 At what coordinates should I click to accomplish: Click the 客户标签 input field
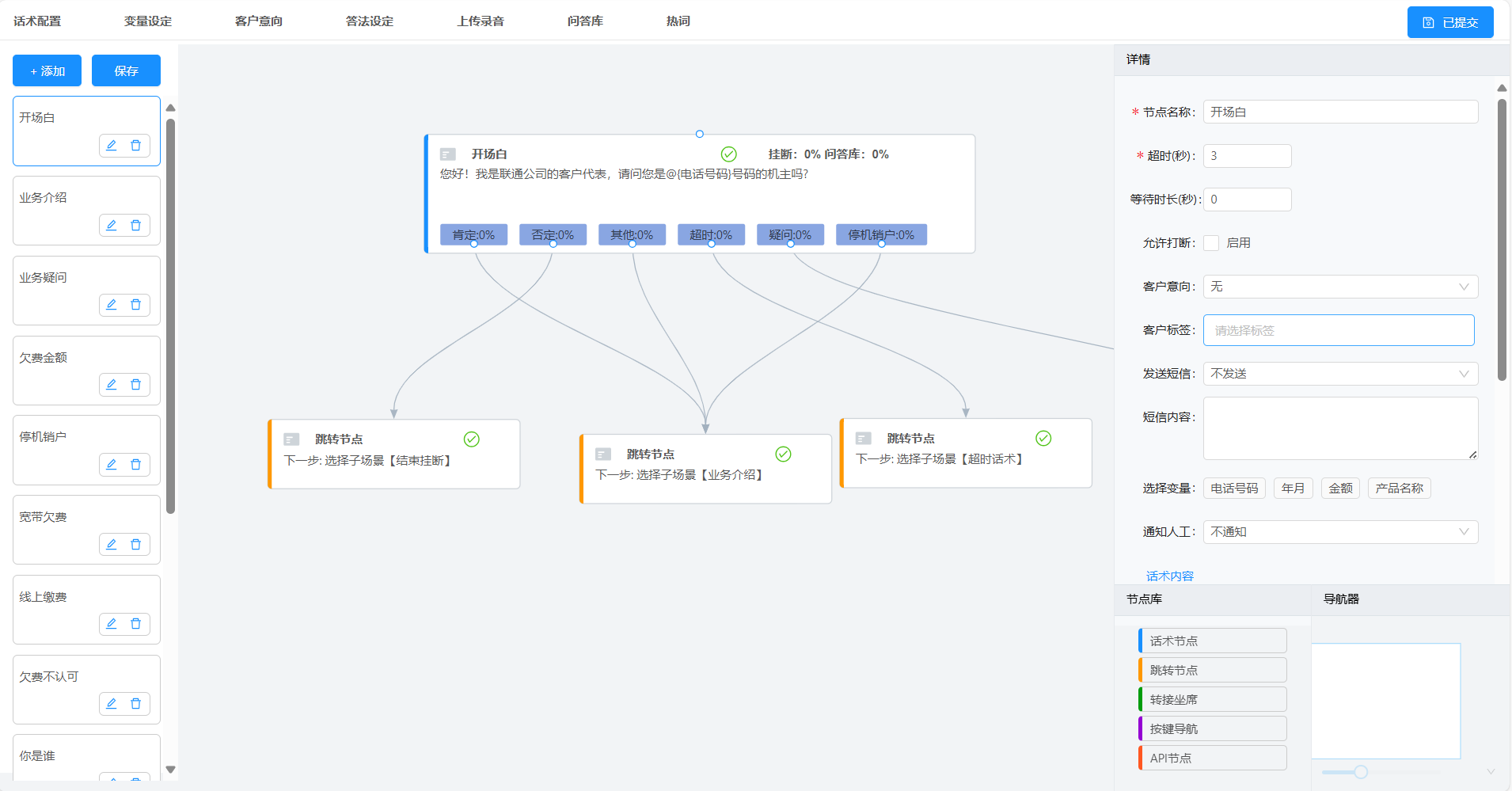tap(1338, 330)
